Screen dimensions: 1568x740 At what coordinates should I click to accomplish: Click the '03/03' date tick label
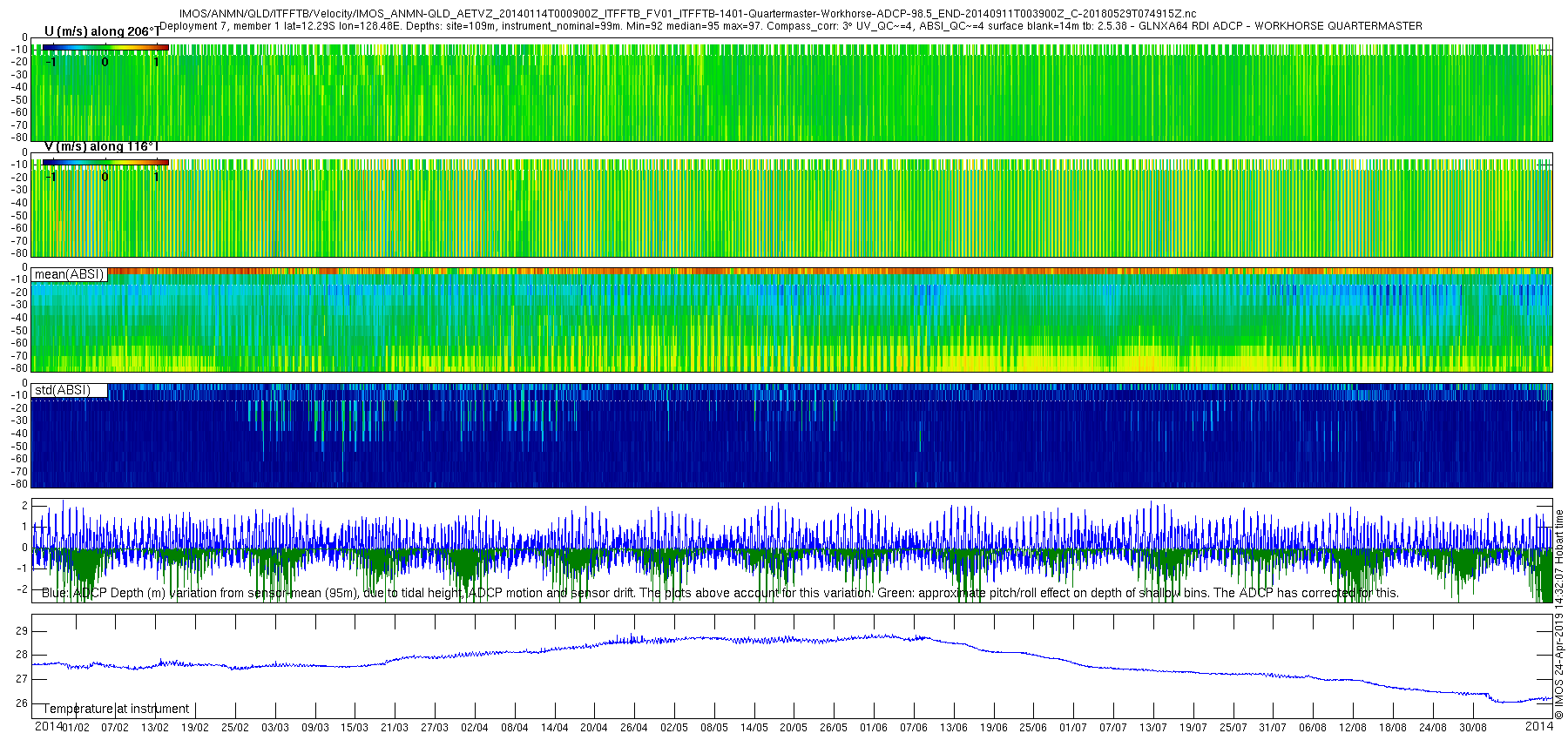pos(275,728)
